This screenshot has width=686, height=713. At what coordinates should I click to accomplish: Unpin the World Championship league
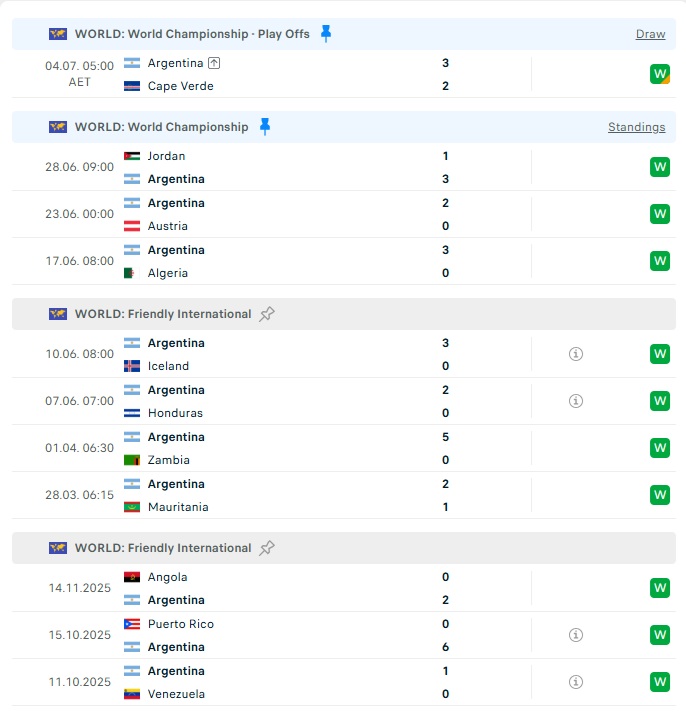(265, 126)
